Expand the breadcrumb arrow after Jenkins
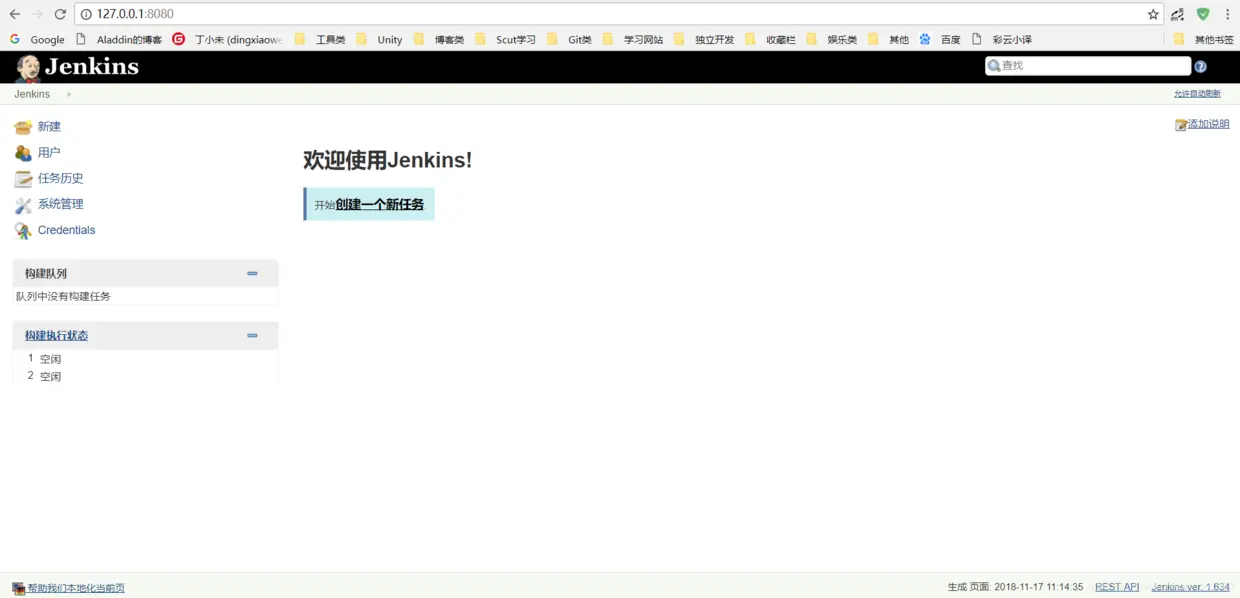 pyautogui.click(x=69, y=94)
